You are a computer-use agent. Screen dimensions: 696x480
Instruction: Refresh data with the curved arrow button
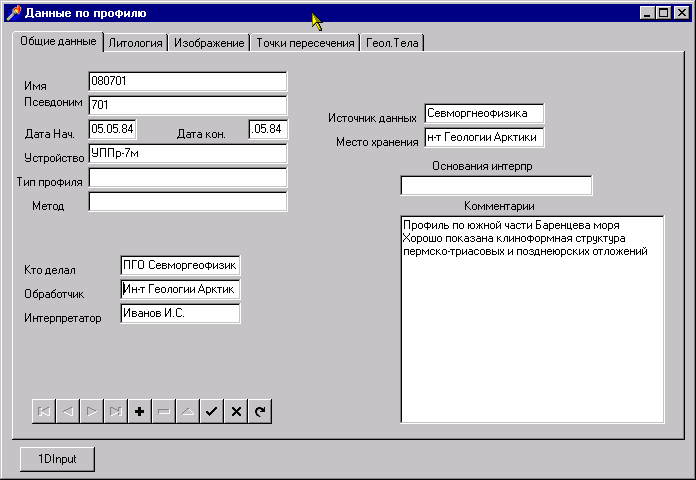260,411
